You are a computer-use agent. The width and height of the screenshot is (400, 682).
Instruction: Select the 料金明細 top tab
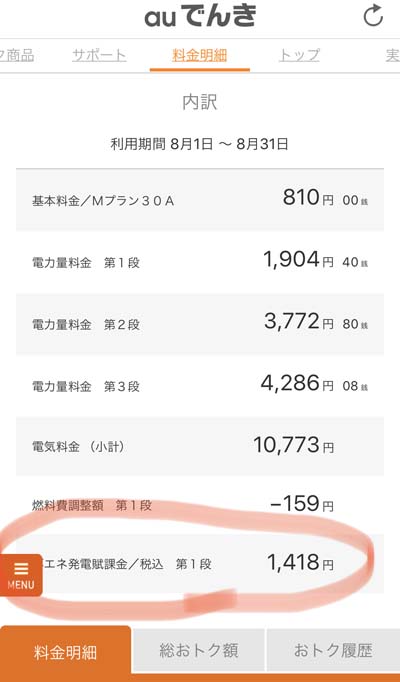pyautogui.click(x=200, y=56)
